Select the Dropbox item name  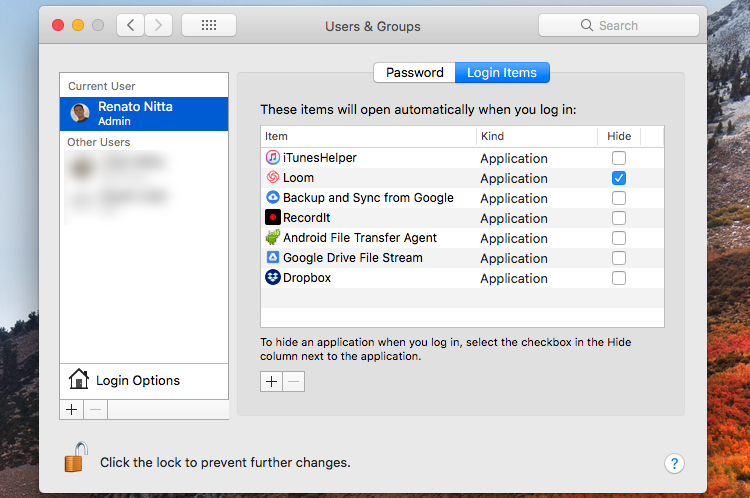(307, 278)
